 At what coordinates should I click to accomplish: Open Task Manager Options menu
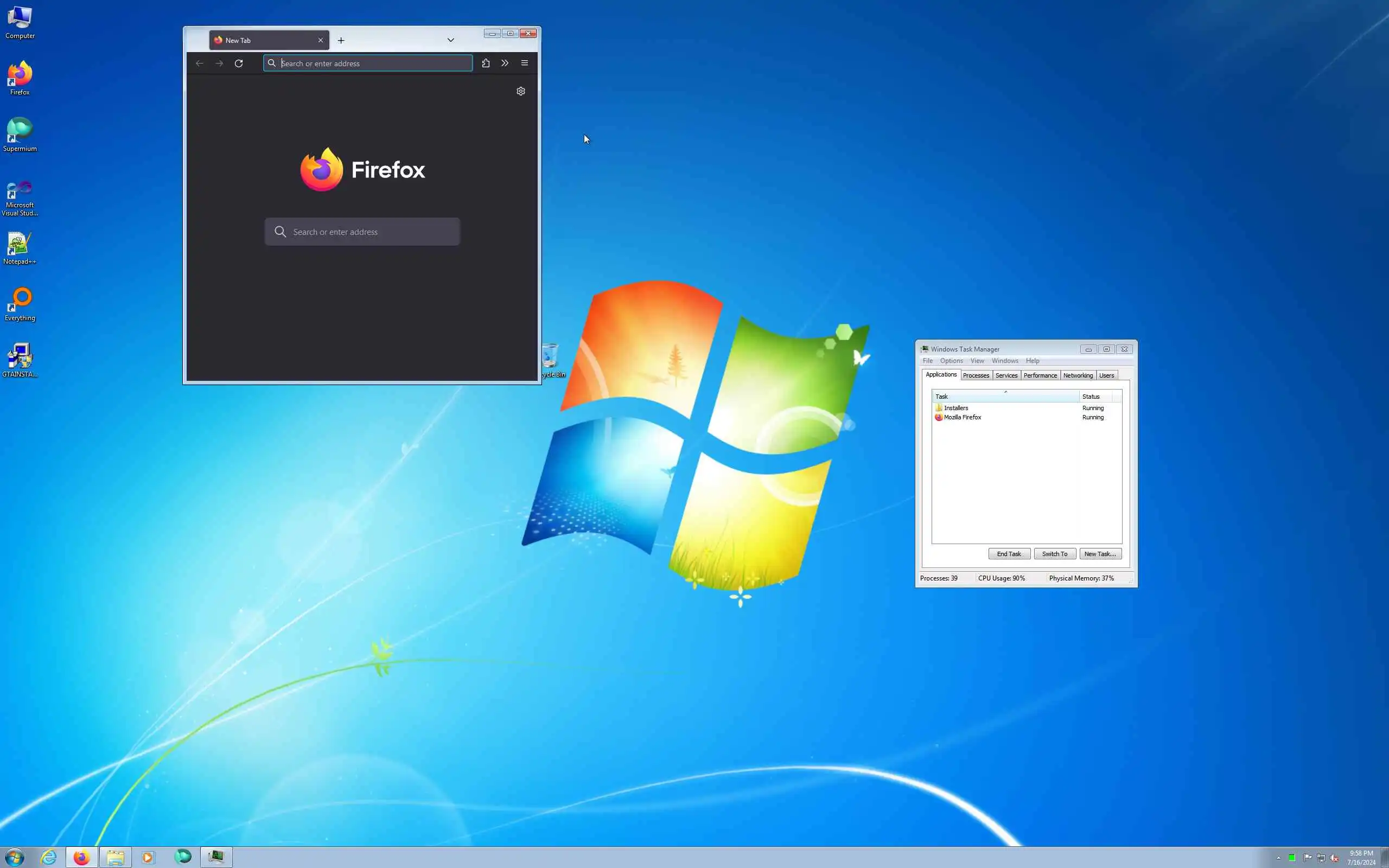[x=951, y=361]
